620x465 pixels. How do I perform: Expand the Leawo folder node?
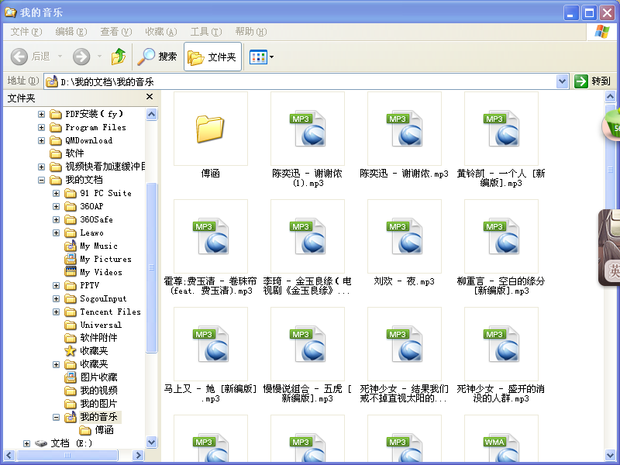coord(56,233)
